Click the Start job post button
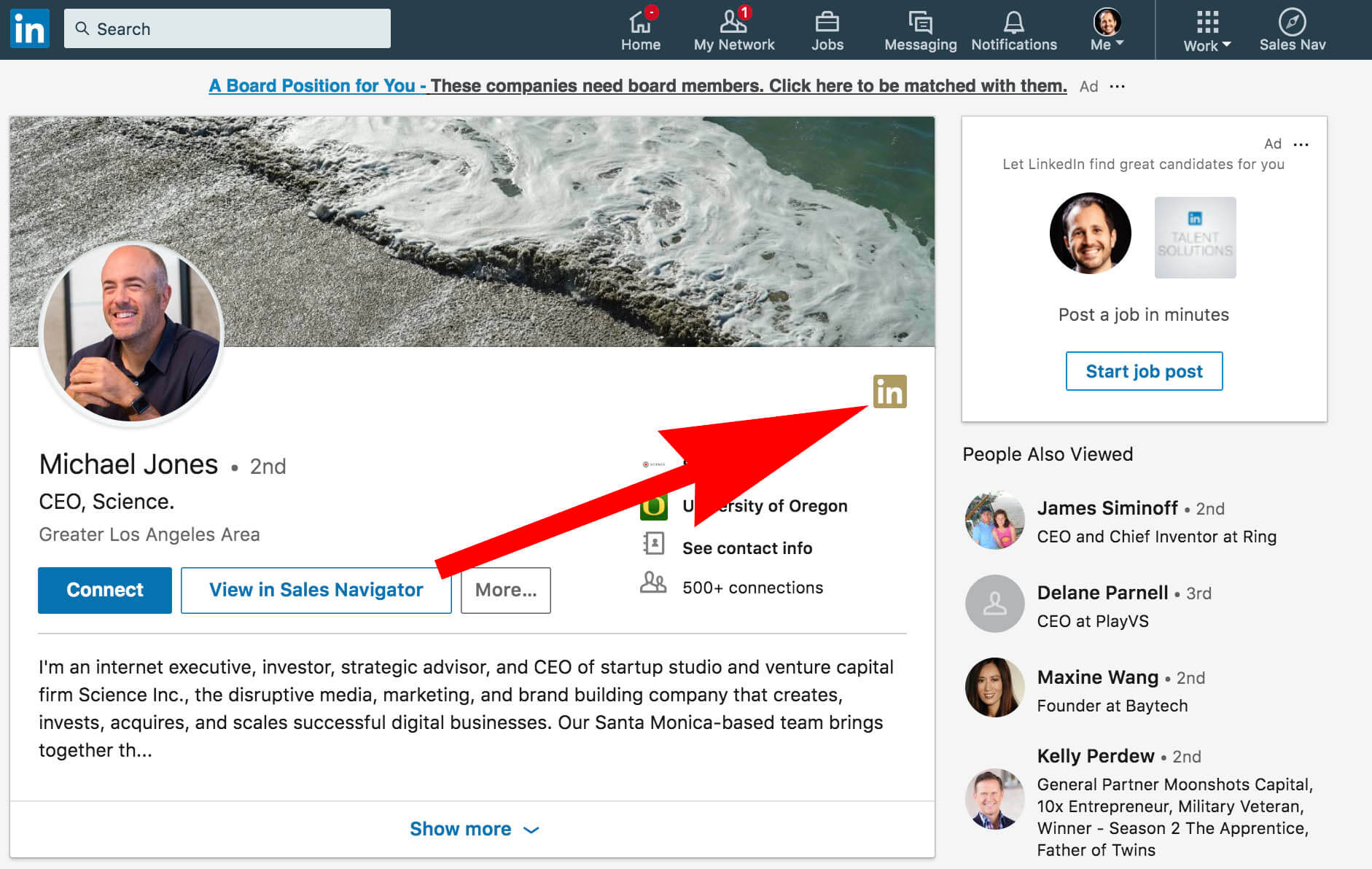This screenshot has width=1372, height=869. pyautogui.click(x=1145, y=371)
